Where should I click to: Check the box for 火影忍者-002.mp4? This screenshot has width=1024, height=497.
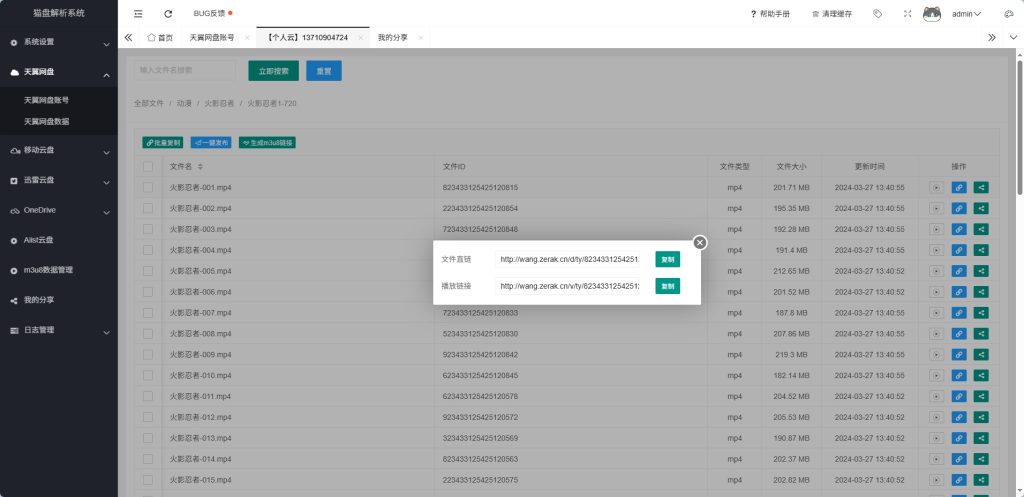pos(148,208)
